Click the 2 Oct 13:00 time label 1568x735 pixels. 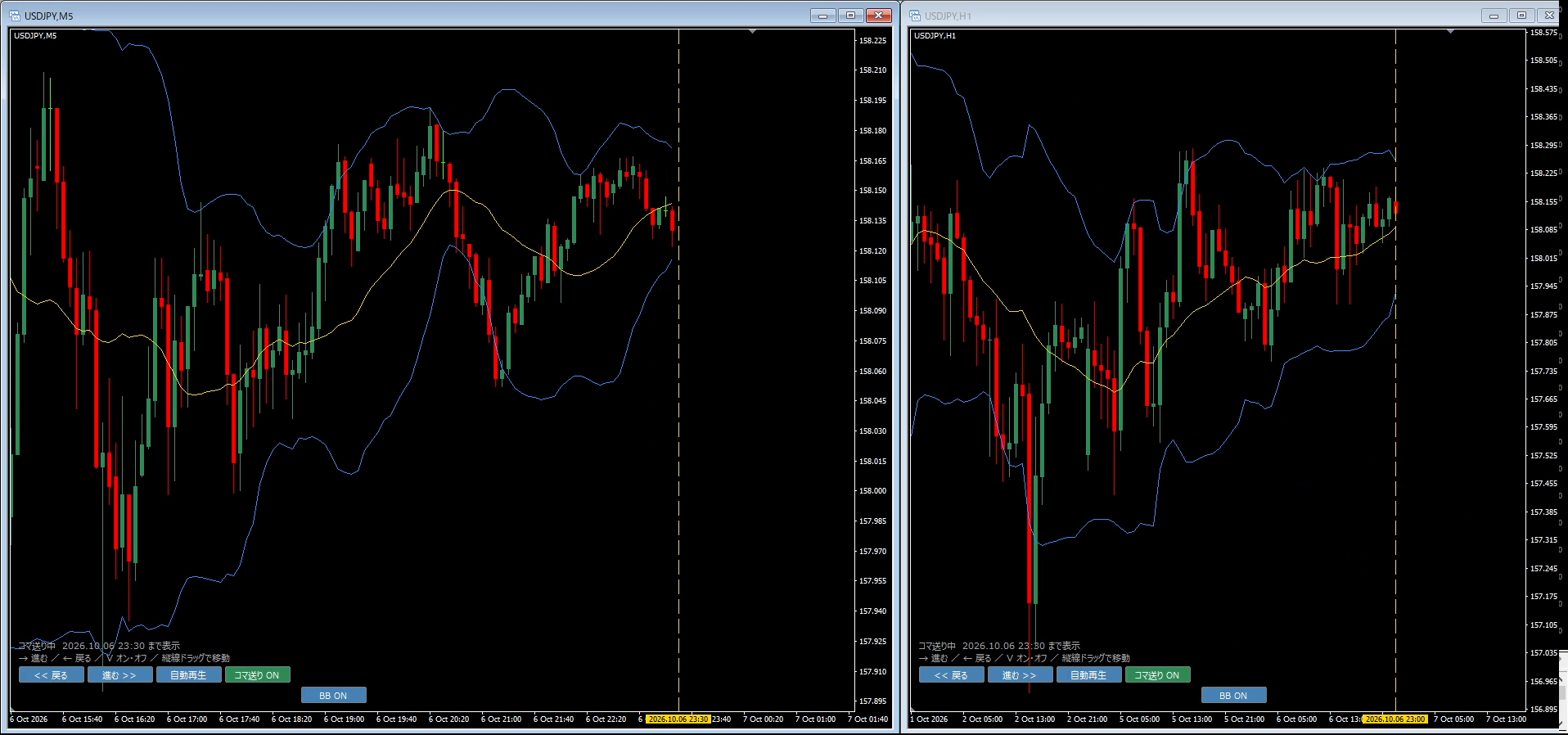1034,719
